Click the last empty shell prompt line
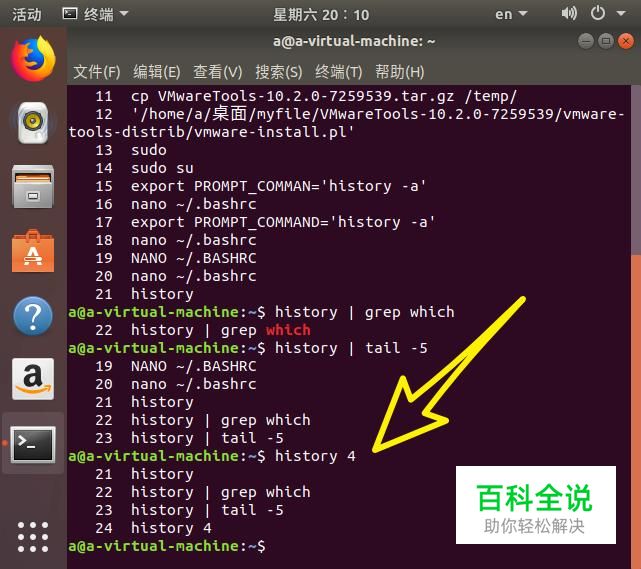641x569 pixels. pyautogui.click(x=167, y=546)
